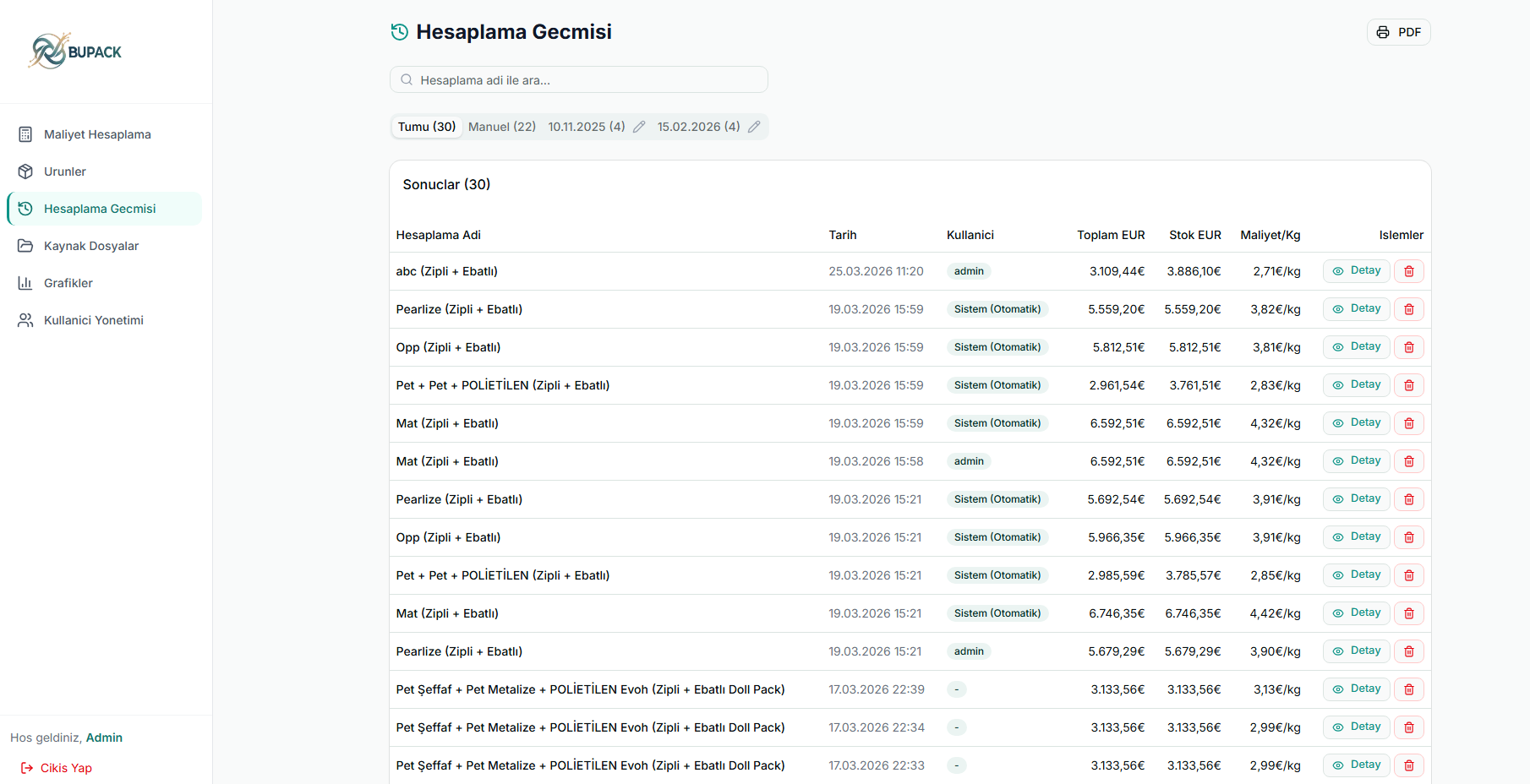The image size is (1530, 784).
Task: Edit the 10.11.2025 filter name pencil
Action: tap(639, 127)
